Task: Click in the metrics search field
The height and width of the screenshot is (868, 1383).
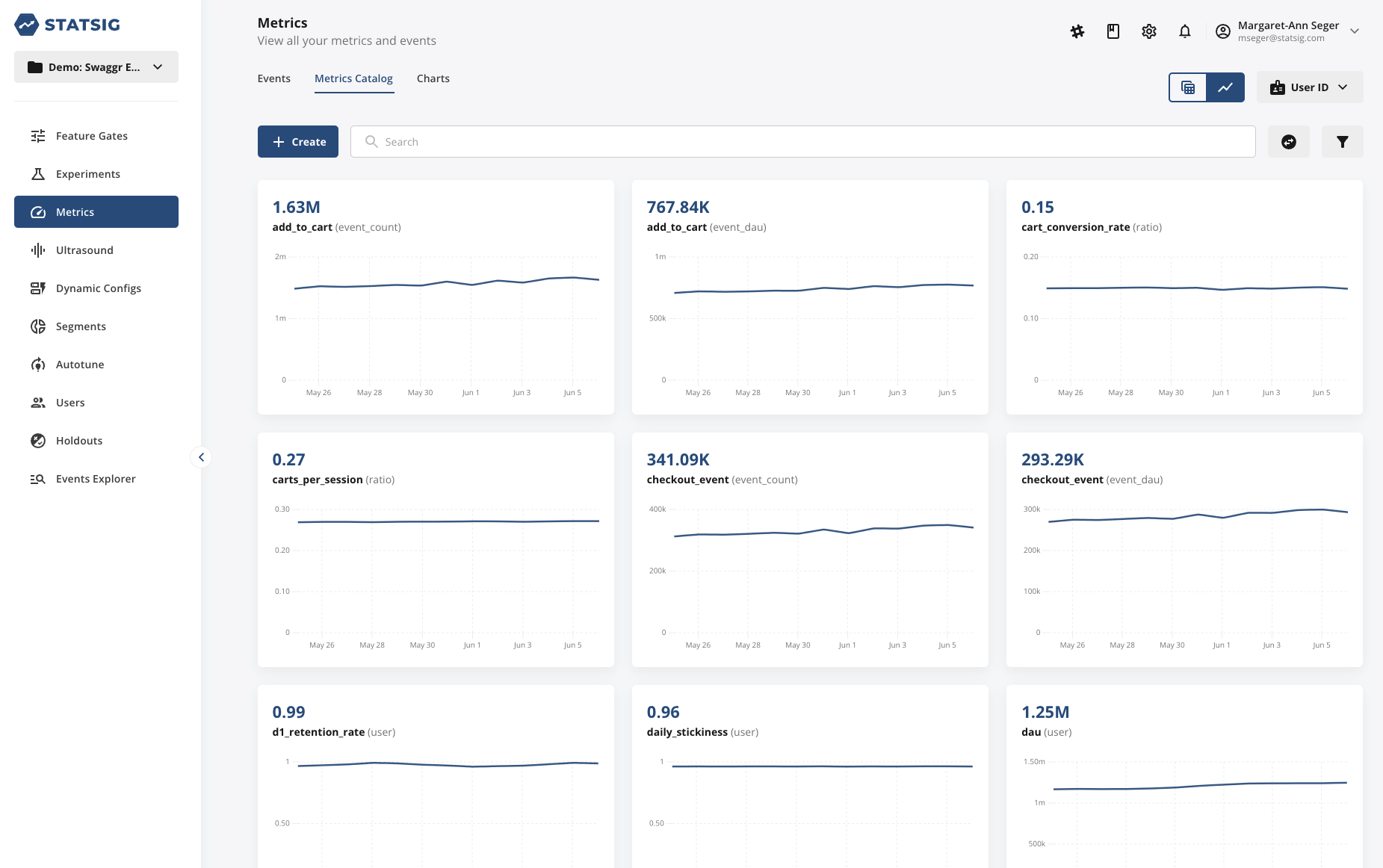Action: coord(747,141)
